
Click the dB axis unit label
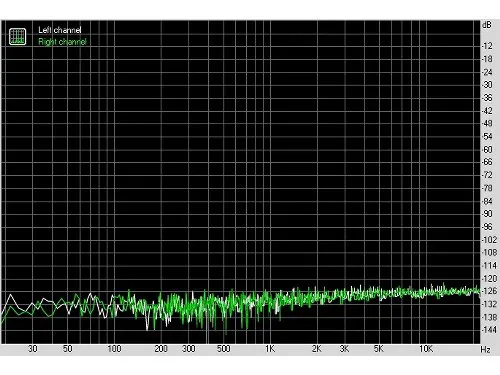click(487, 25)
